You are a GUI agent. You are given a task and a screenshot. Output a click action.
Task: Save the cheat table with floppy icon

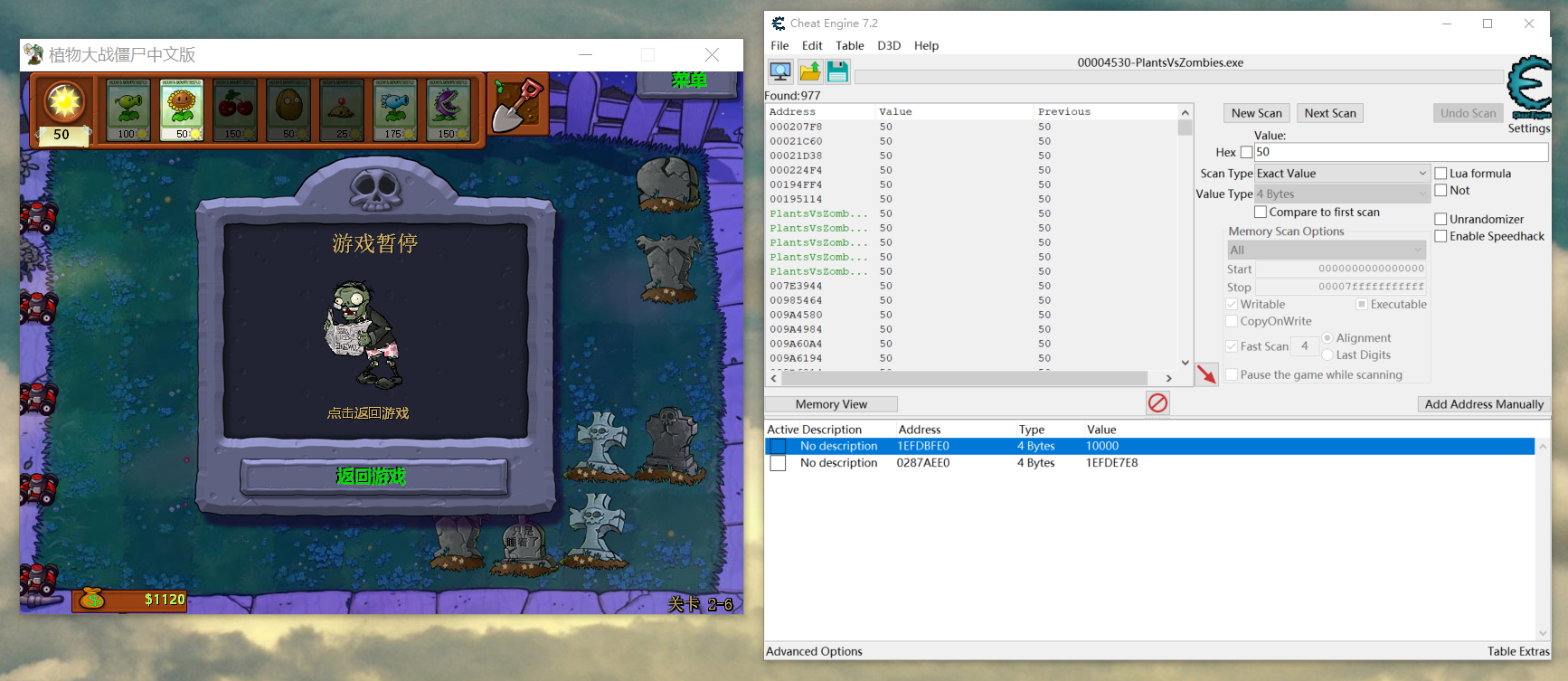click(x=837, y=71)
